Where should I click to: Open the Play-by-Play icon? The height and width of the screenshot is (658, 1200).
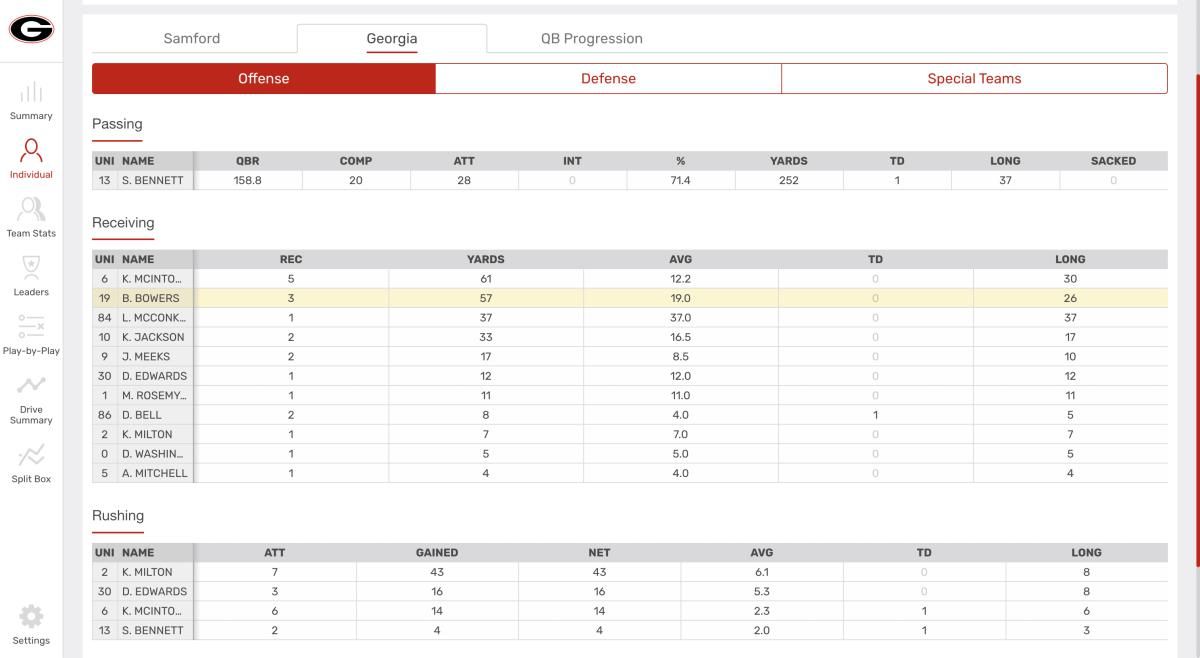coord(31,328)
